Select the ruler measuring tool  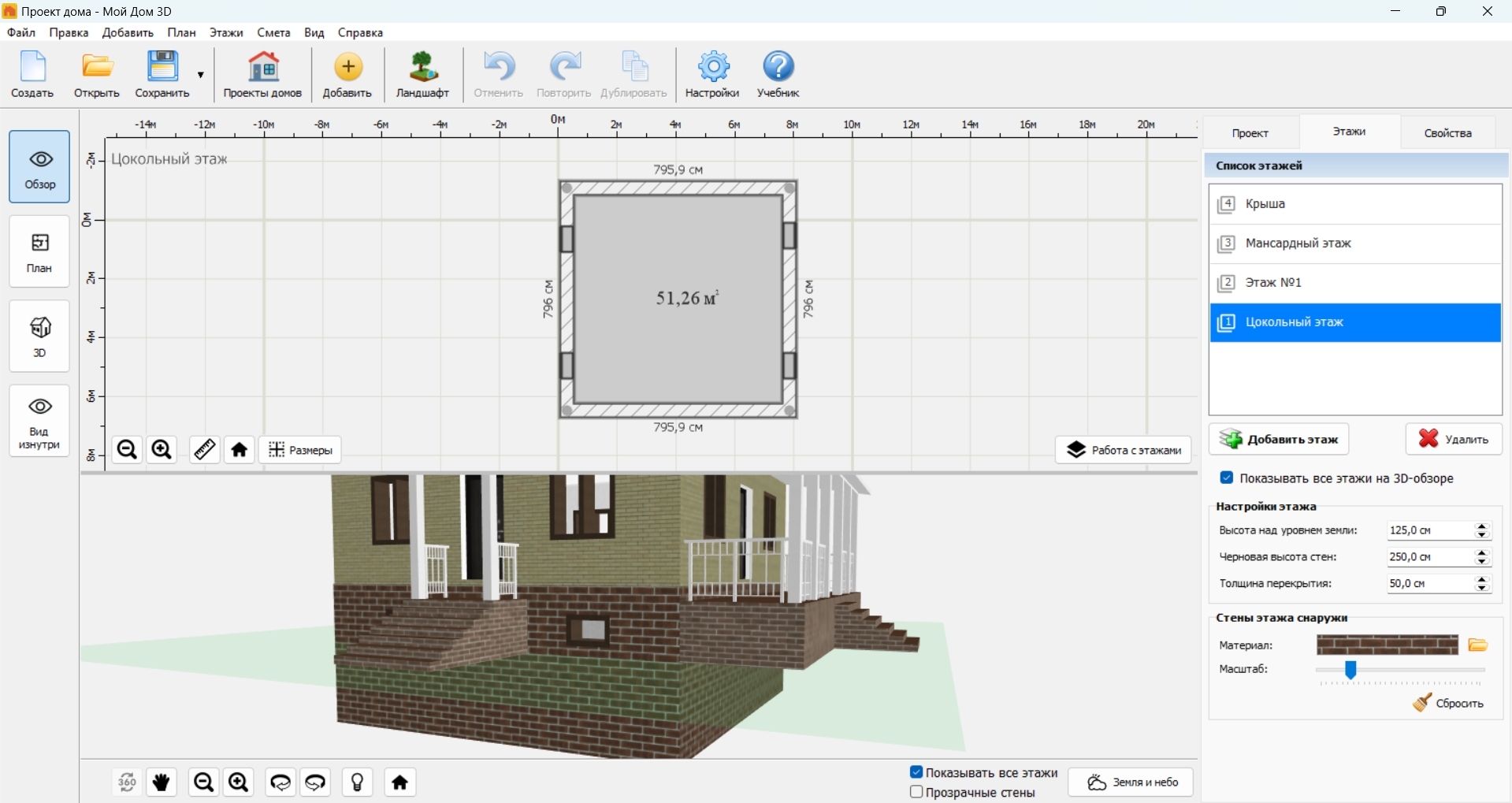pos(205,450)
